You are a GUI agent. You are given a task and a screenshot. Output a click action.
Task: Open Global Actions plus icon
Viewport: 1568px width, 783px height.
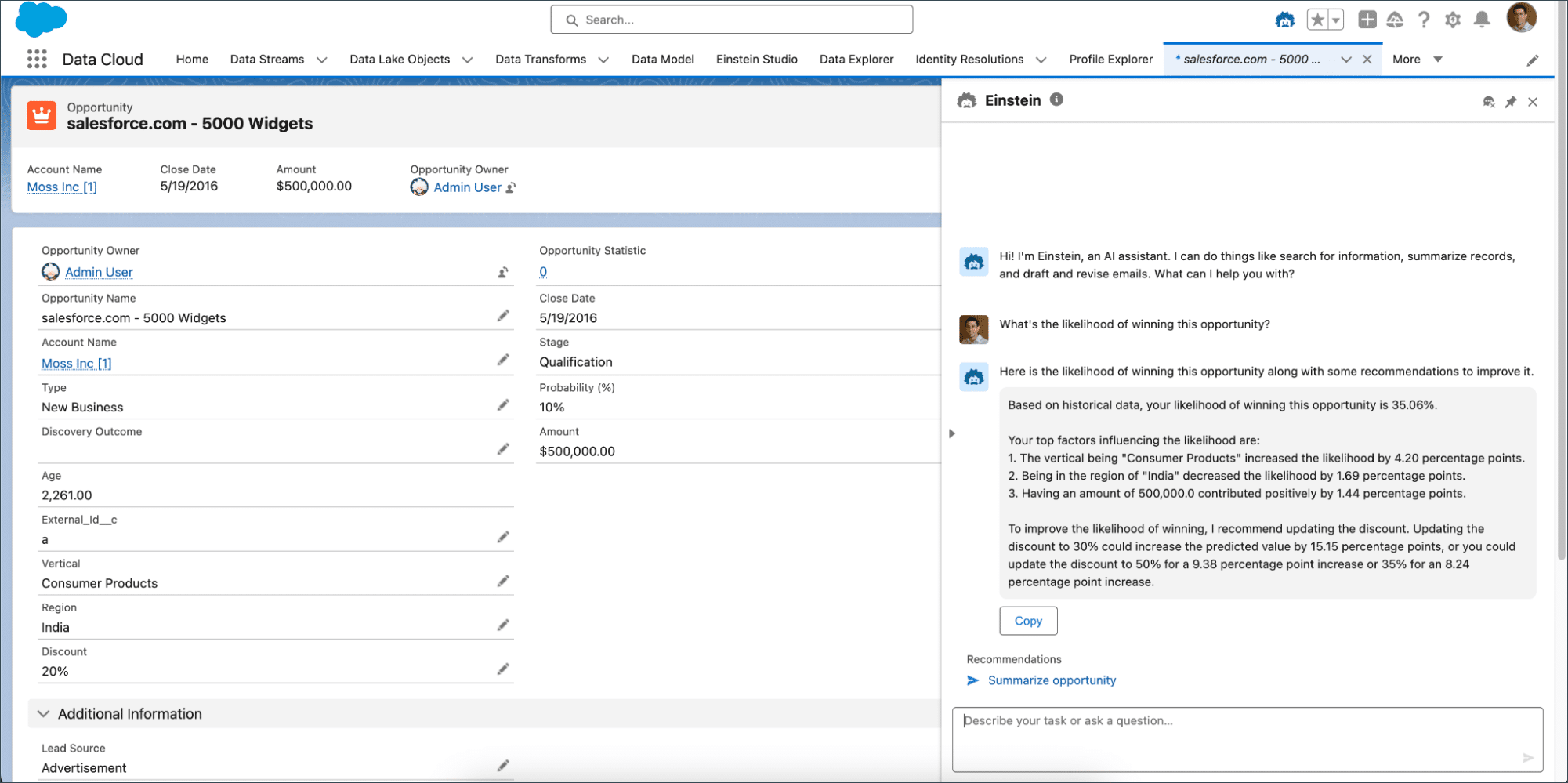(x=1367, y=20)
